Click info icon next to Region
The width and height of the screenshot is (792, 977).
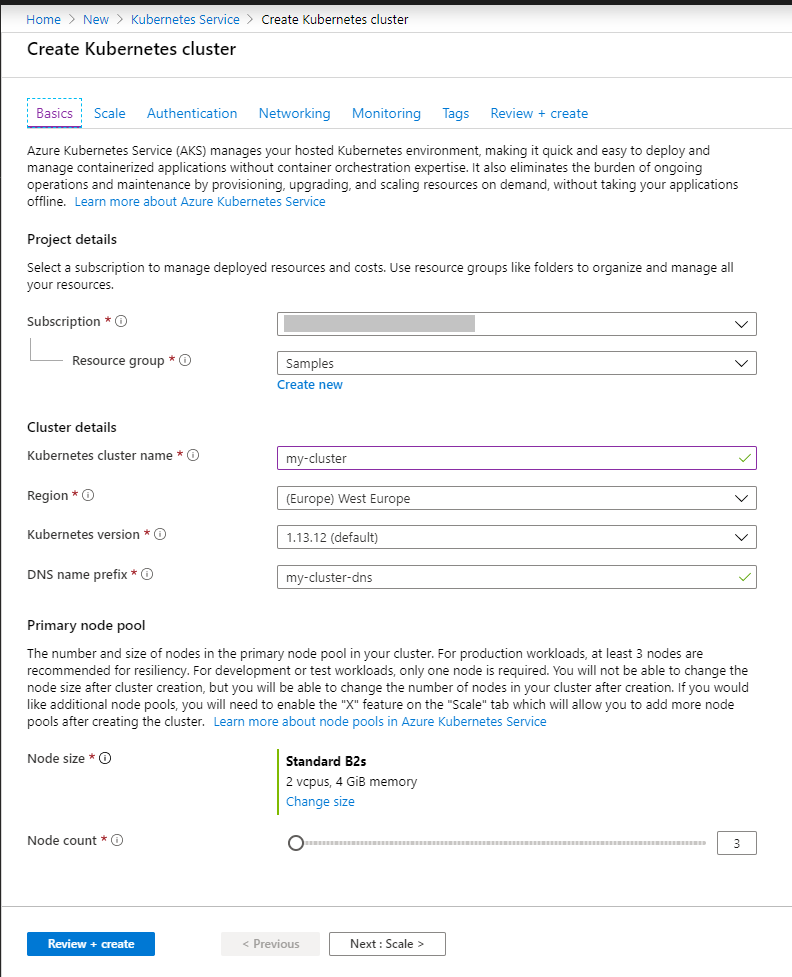(89, 495)
